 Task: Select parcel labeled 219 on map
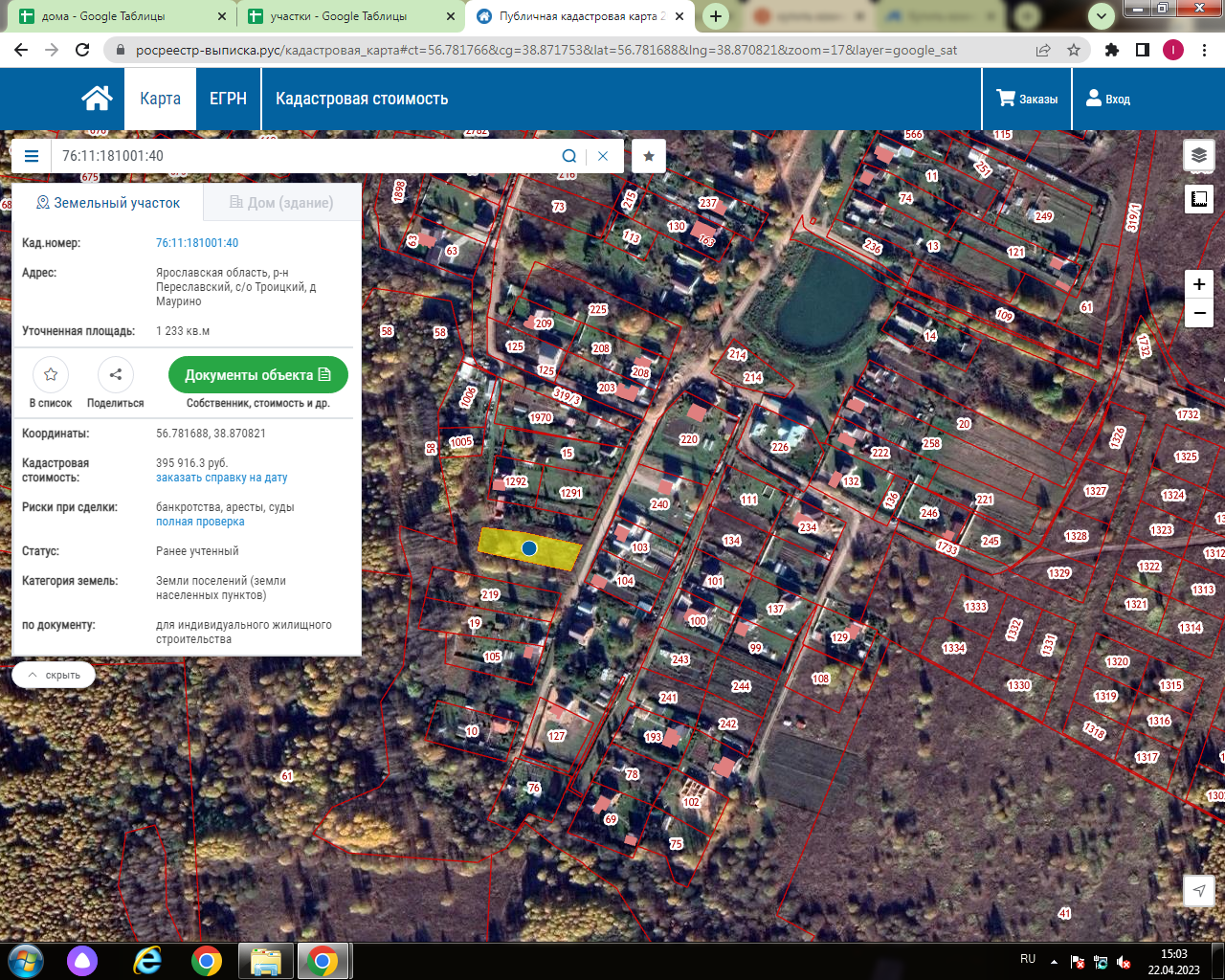click(490, 594)
